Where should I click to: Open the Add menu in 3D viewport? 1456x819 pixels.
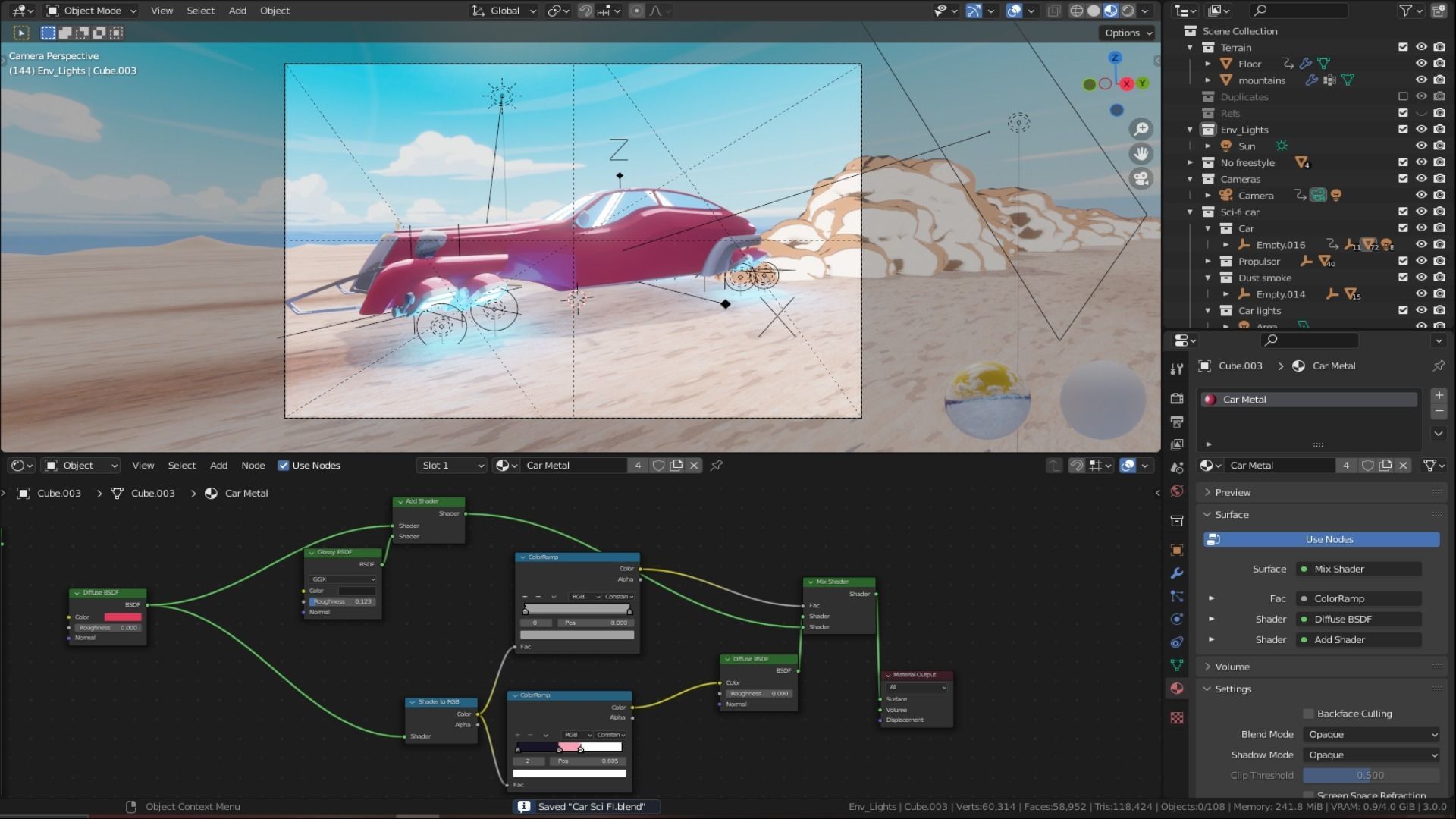pyautogui.click(x=237, y=11)
